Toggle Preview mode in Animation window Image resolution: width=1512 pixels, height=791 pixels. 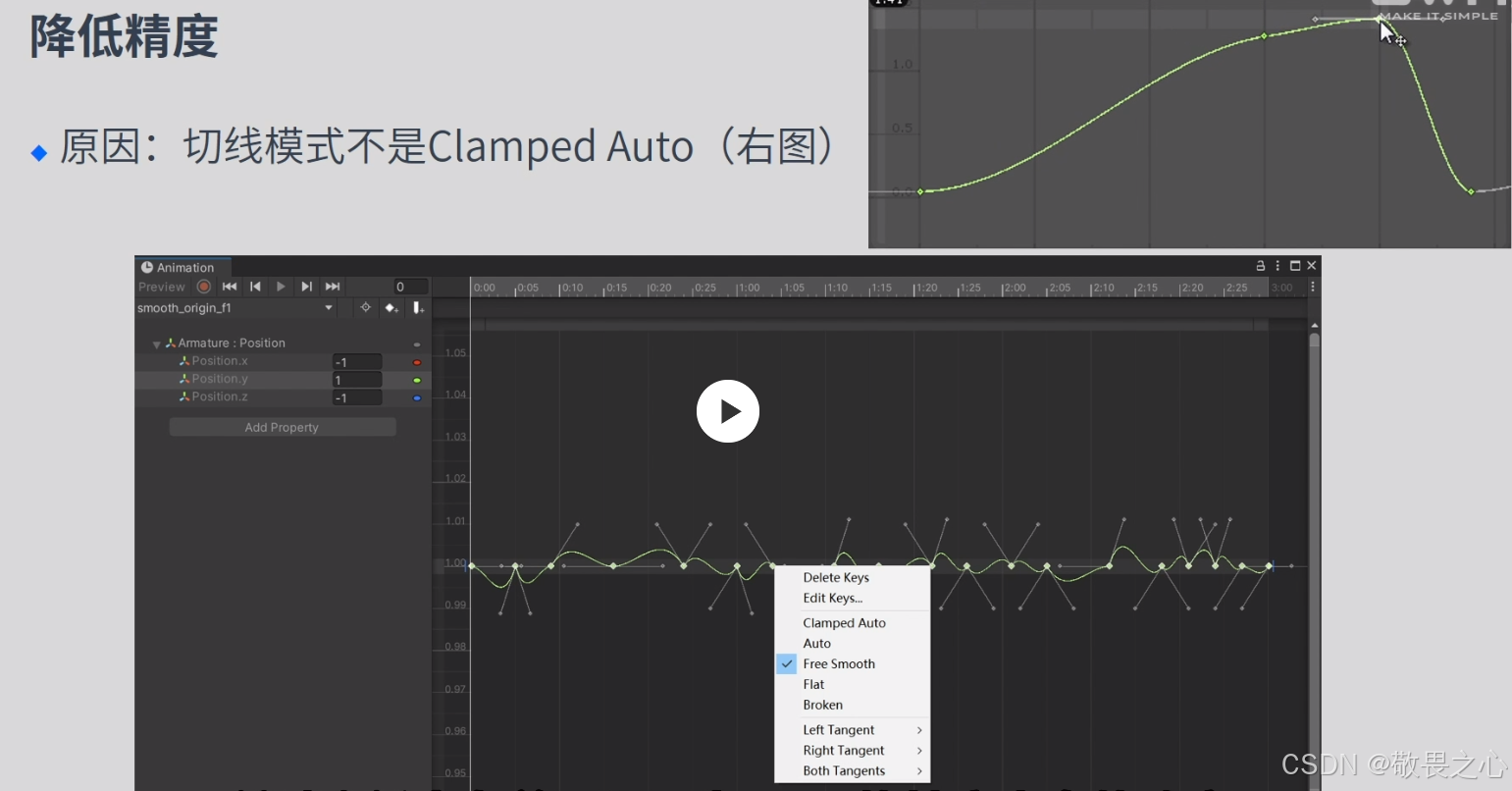[x=162, y=287]
